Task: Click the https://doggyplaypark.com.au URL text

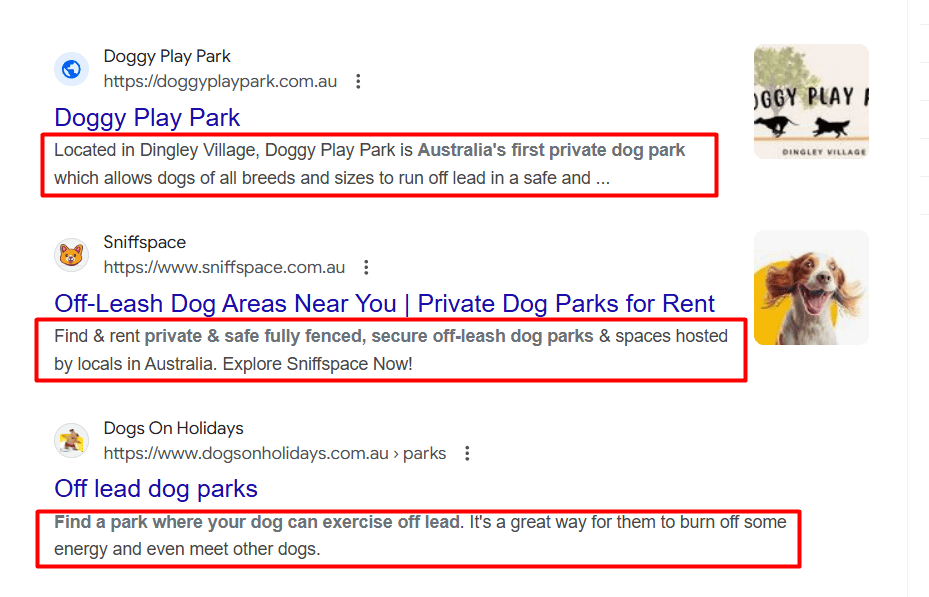Action: (x=220, y=82)
